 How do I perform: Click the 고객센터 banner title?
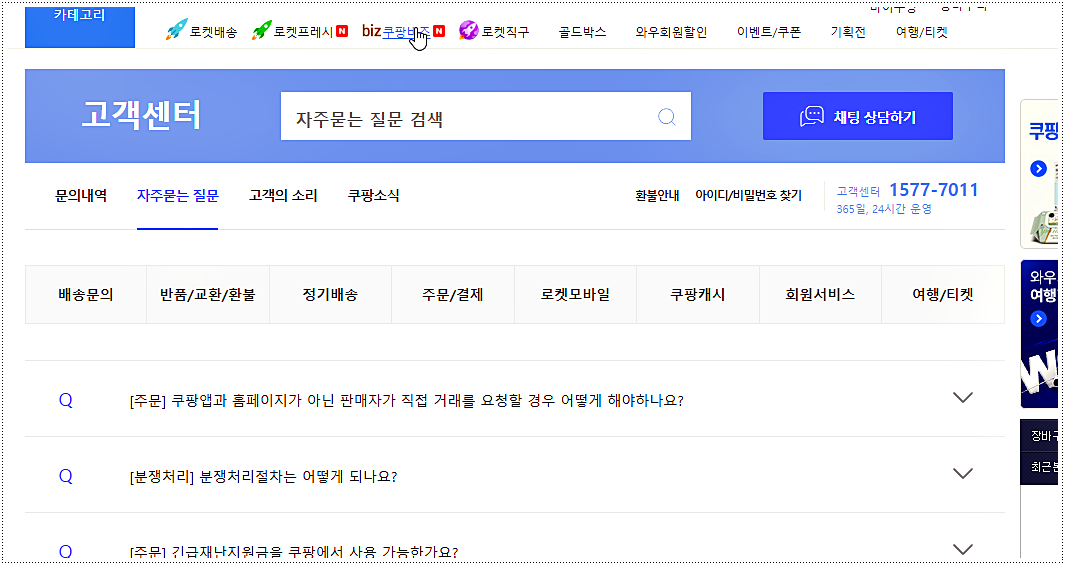click(141, 115)
